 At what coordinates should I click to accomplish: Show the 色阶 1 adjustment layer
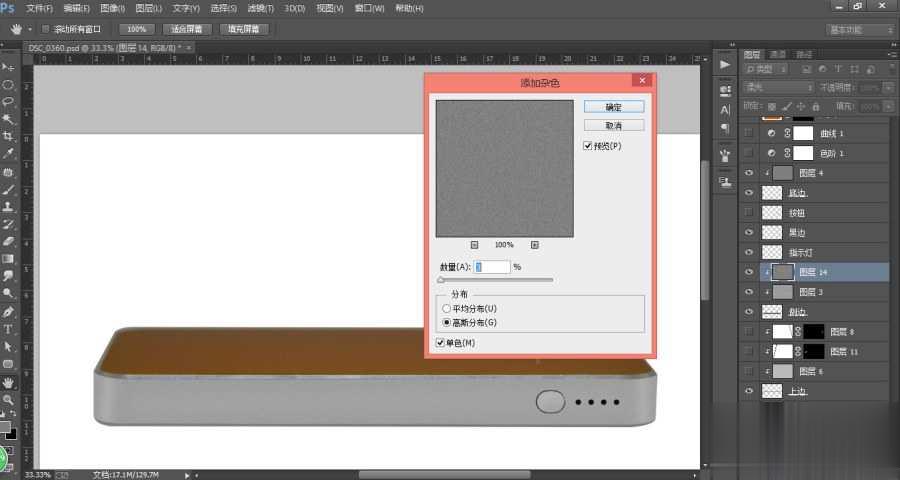point(748,153)
